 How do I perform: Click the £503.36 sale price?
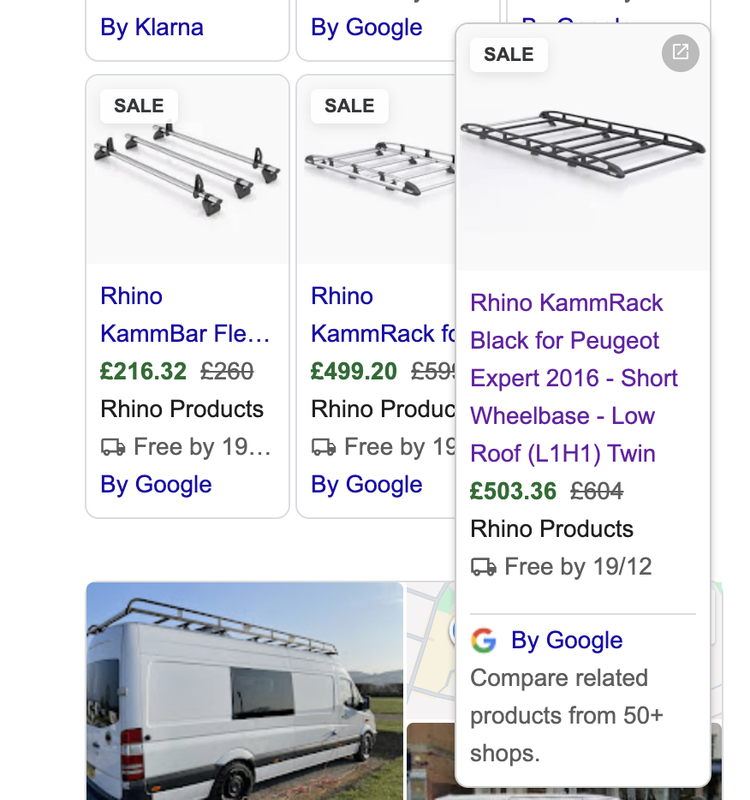point(513,491)
